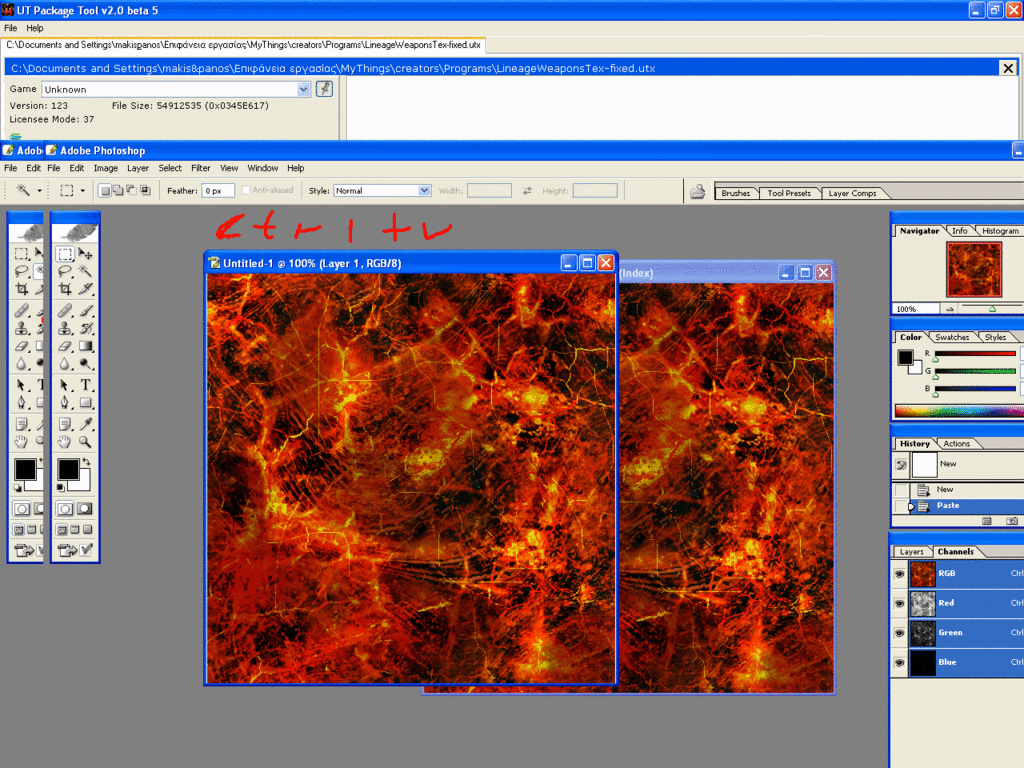Select the Type tool in the toolbox

pos(87,385)
